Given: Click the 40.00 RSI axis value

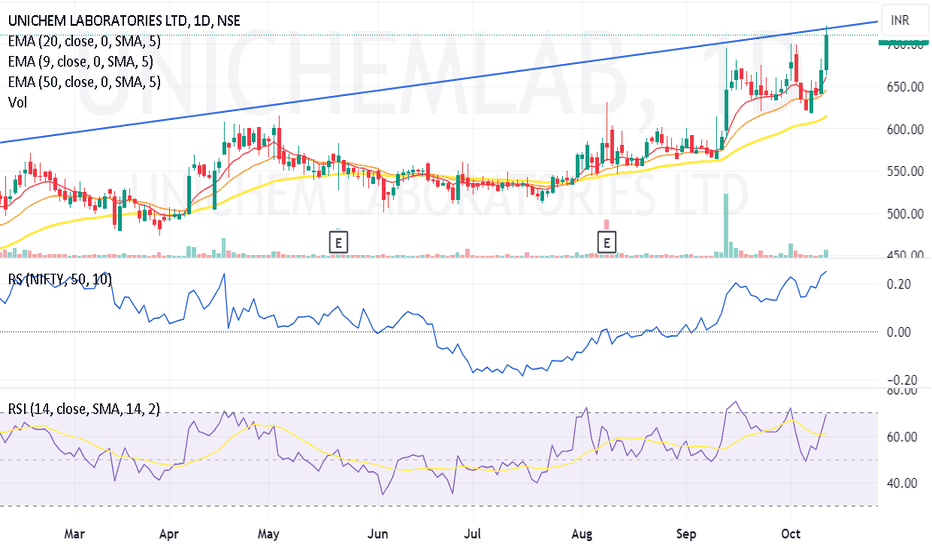Looking at the screenshot, I should (902, 483).
